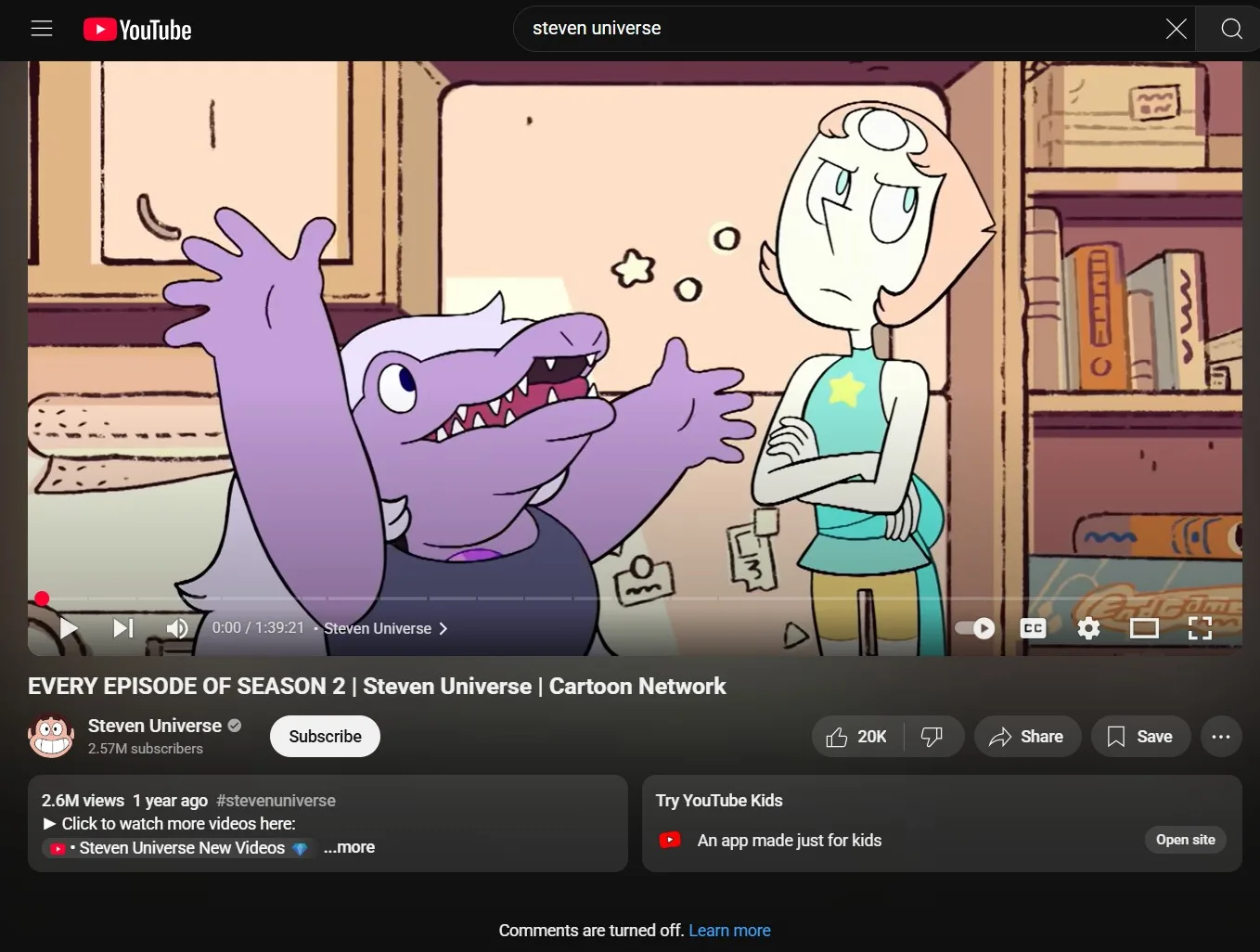Skip to the next video
Viewport: 1260px width, 952px height.
pyautogui.click(x=122, y=628)
